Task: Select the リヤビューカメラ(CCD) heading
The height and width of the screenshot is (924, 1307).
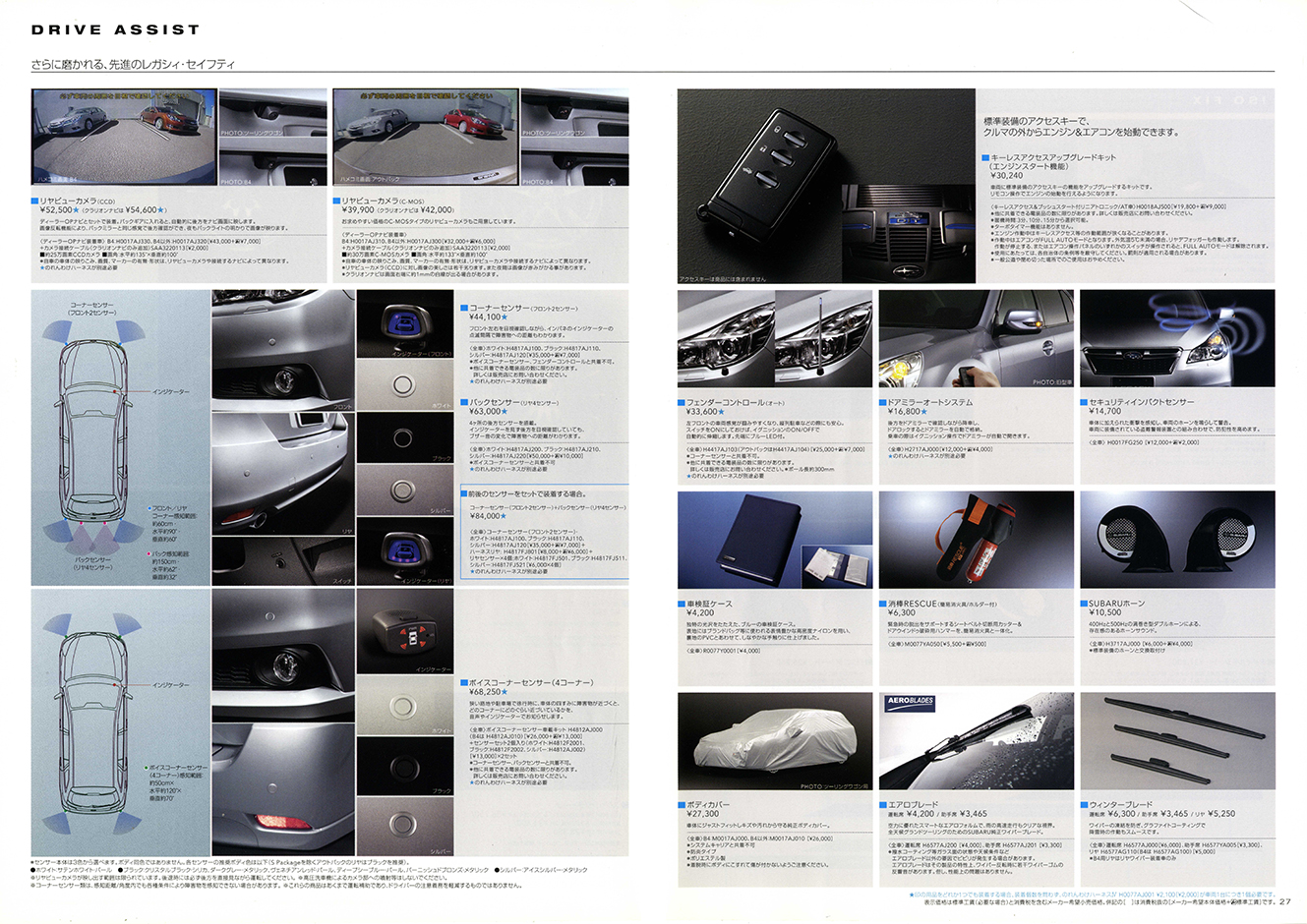Action: (78, 200)
